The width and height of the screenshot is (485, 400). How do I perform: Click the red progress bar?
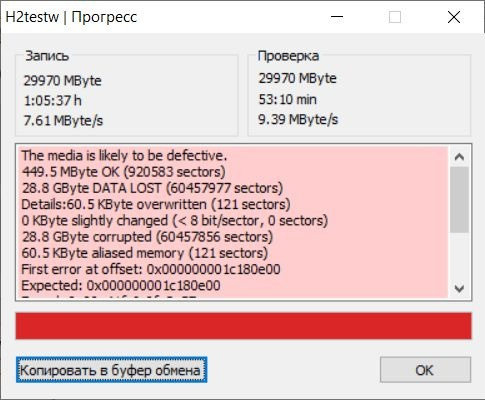tap(244, 326)
